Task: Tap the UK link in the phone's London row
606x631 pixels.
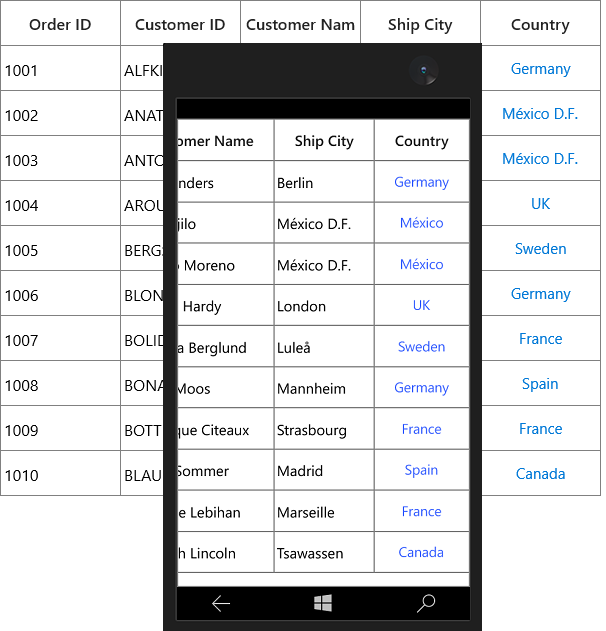Action: (x=421, y=305)
